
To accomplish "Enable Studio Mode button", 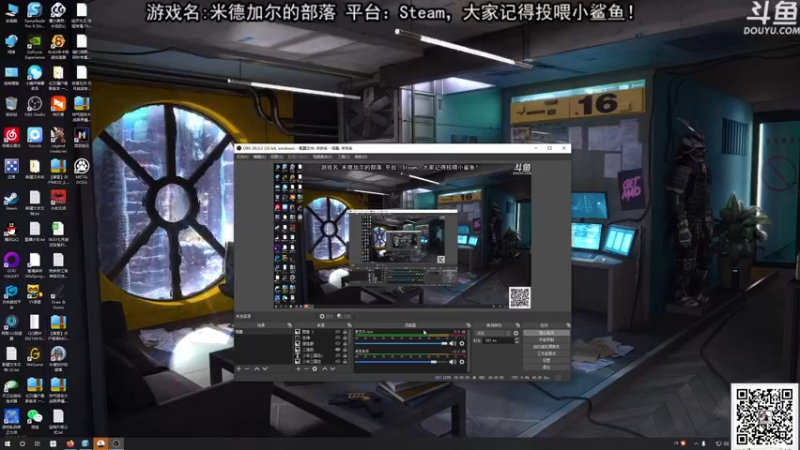I will tap(546, 354).
